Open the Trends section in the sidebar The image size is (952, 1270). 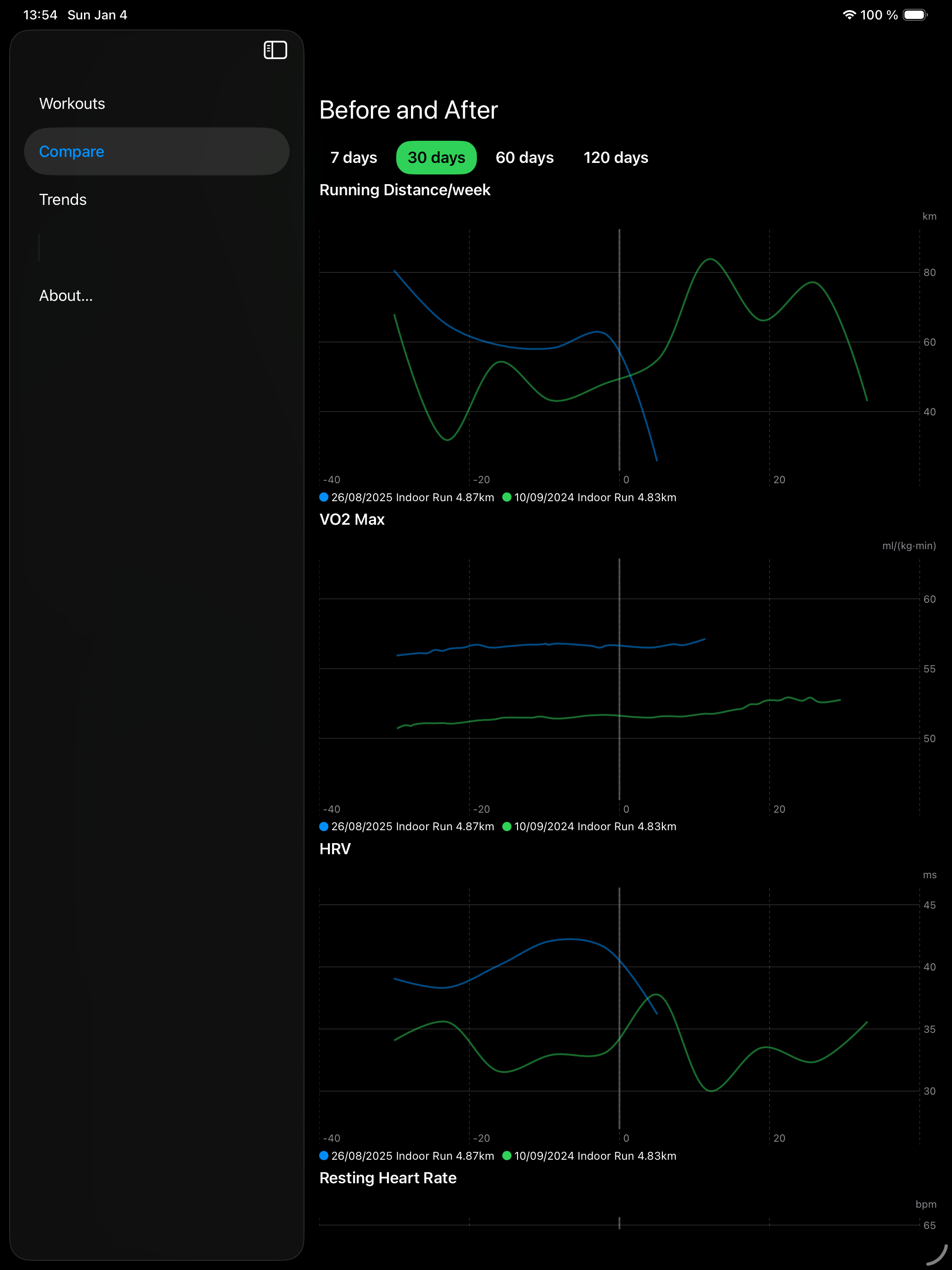coord(63,199)
